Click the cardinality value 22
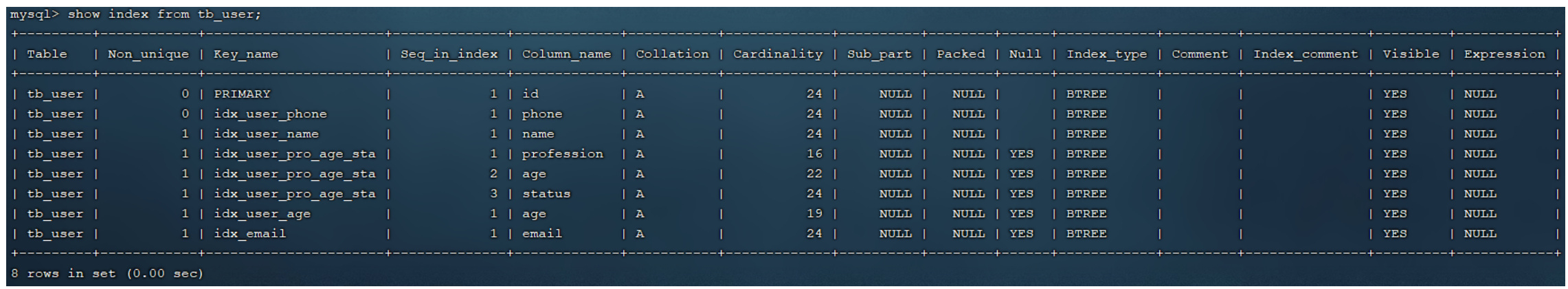The image size is (1568, 289). coord(814,174)
